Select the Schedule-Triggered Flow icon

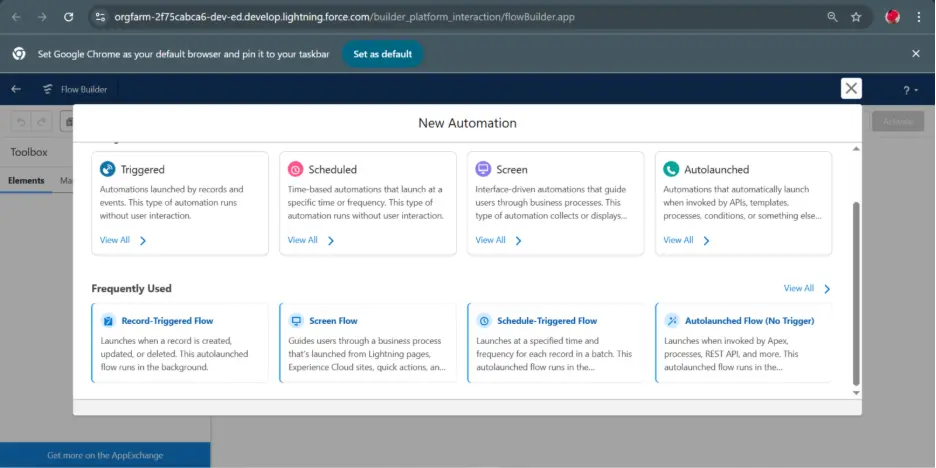pyautogui.click(x=484, y=321)
